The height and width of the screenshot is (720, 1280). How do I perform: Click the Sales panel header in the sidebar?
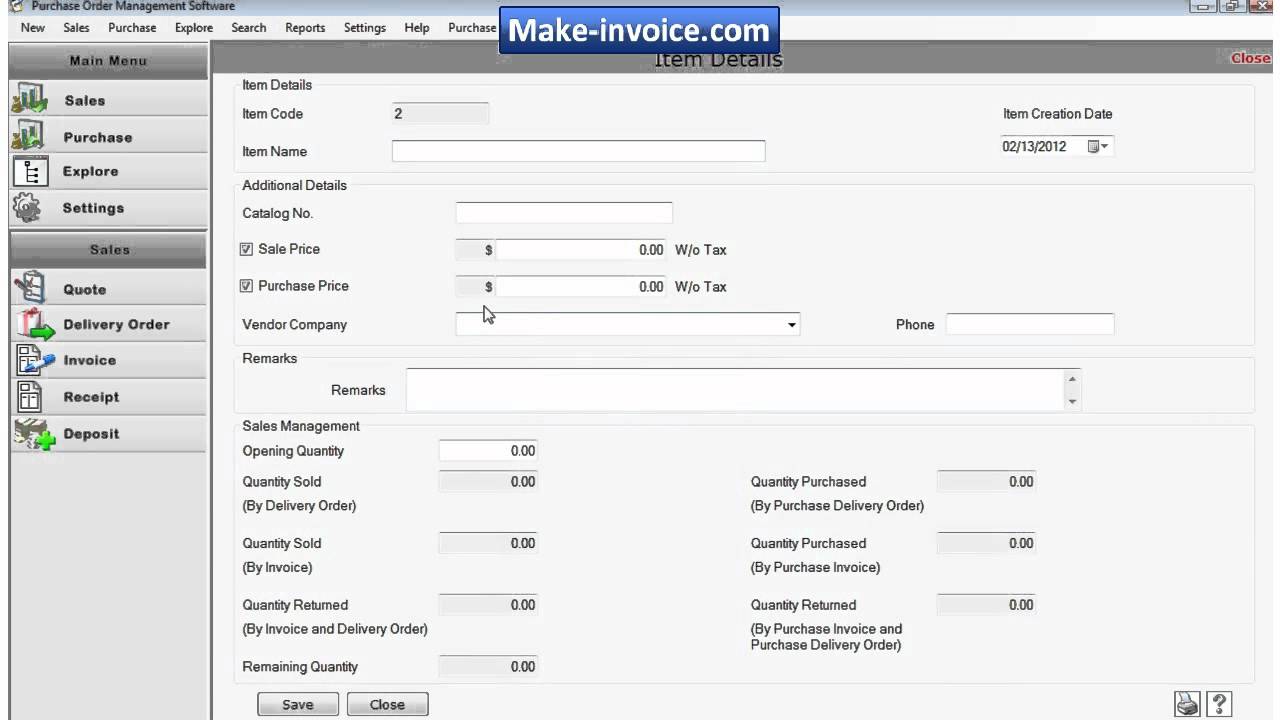tap(108, 250)
